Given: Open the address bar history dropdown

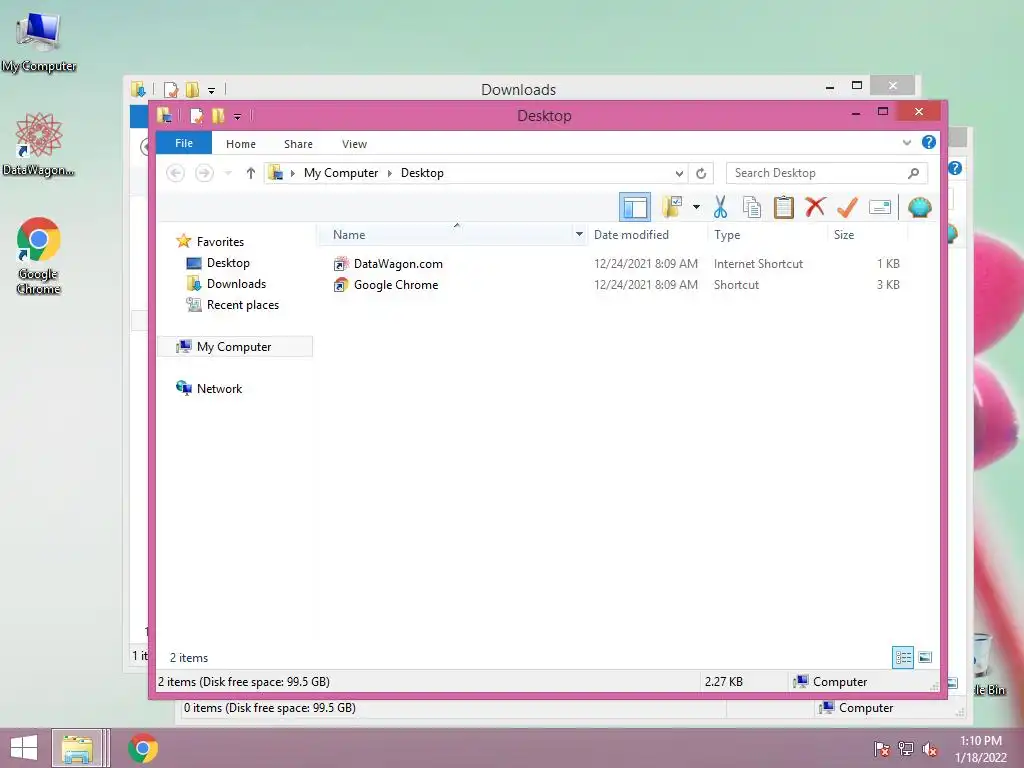Looking at the screenshot, I should point(679,173).
